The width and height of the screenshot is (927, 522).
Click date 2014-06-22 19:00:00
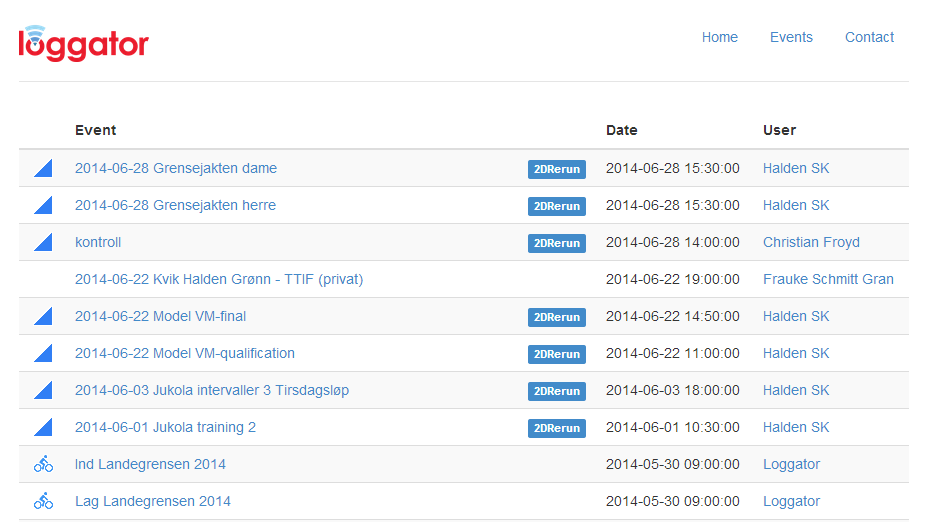[673, 279]
